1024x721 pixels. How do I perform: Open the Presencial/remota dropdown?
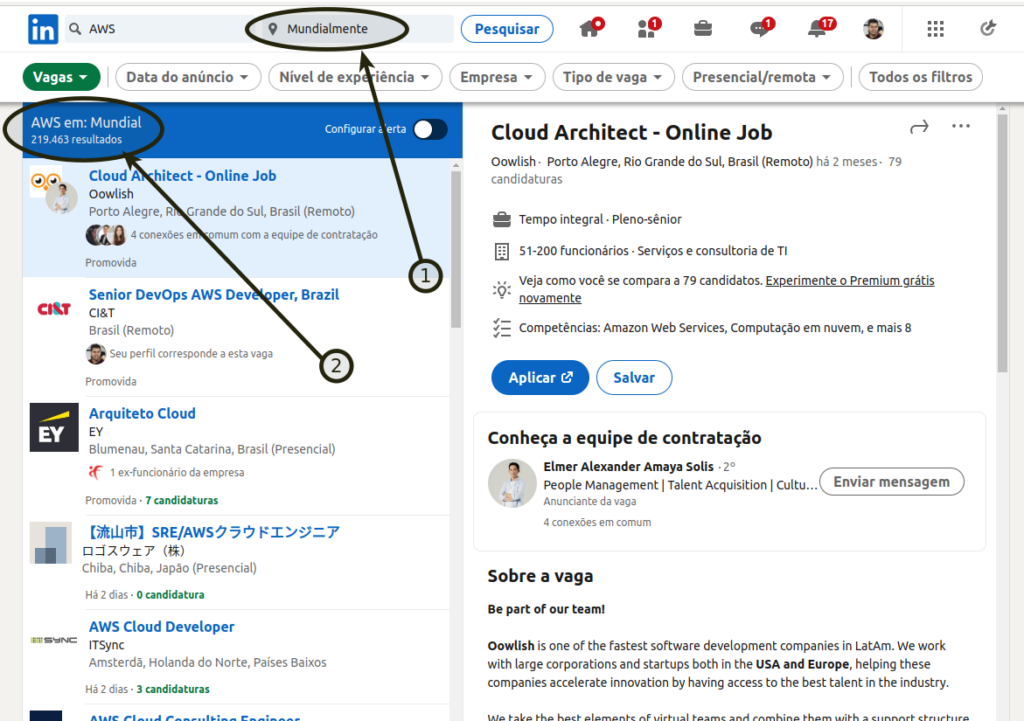tap(762, 77)
